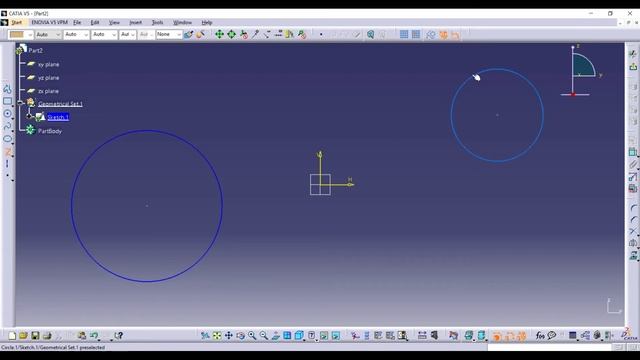Collapse the Geometrical Set.1 tree node
640x360 pixels.
tap(20, 103)
